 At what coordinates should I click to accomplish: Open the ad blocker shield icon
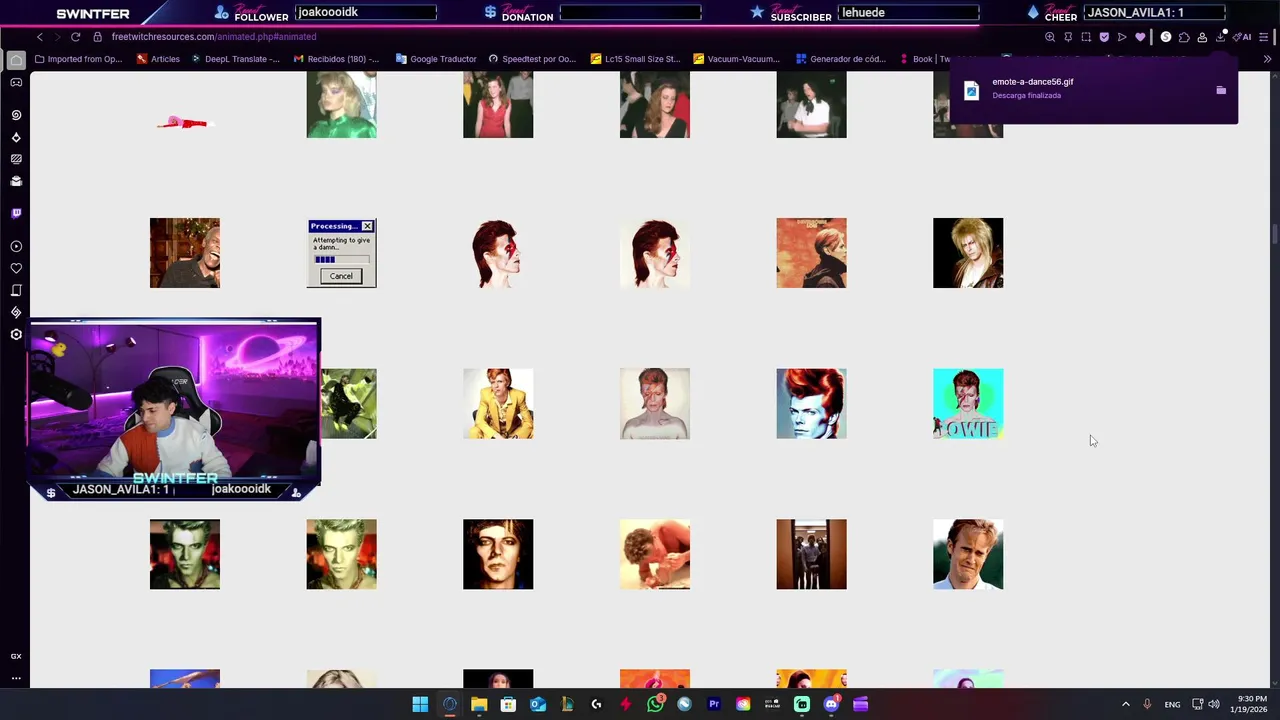tap(1104, 37)
